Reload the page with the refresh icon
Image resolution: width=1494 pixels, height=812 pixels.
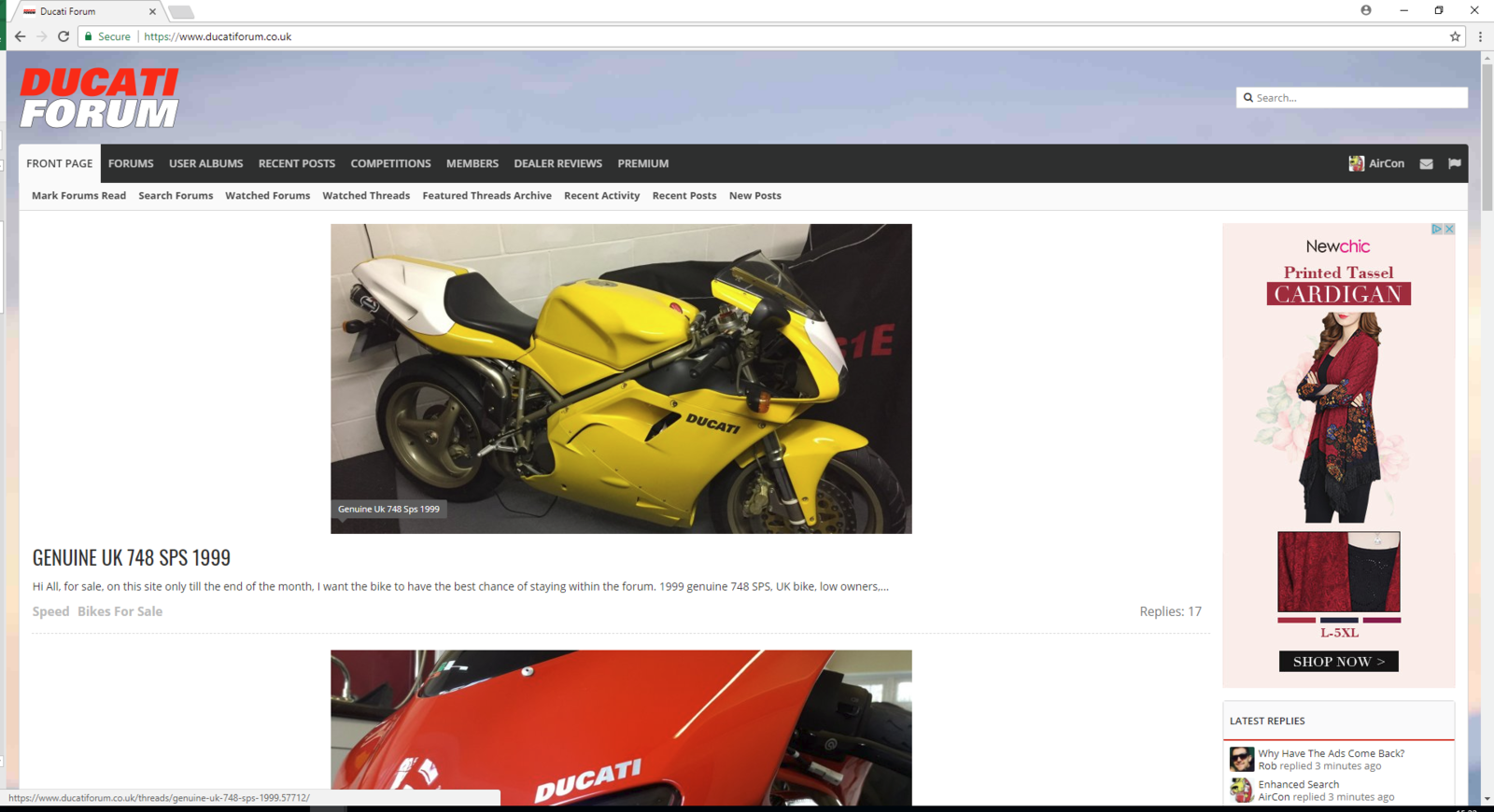pos(63,36)
